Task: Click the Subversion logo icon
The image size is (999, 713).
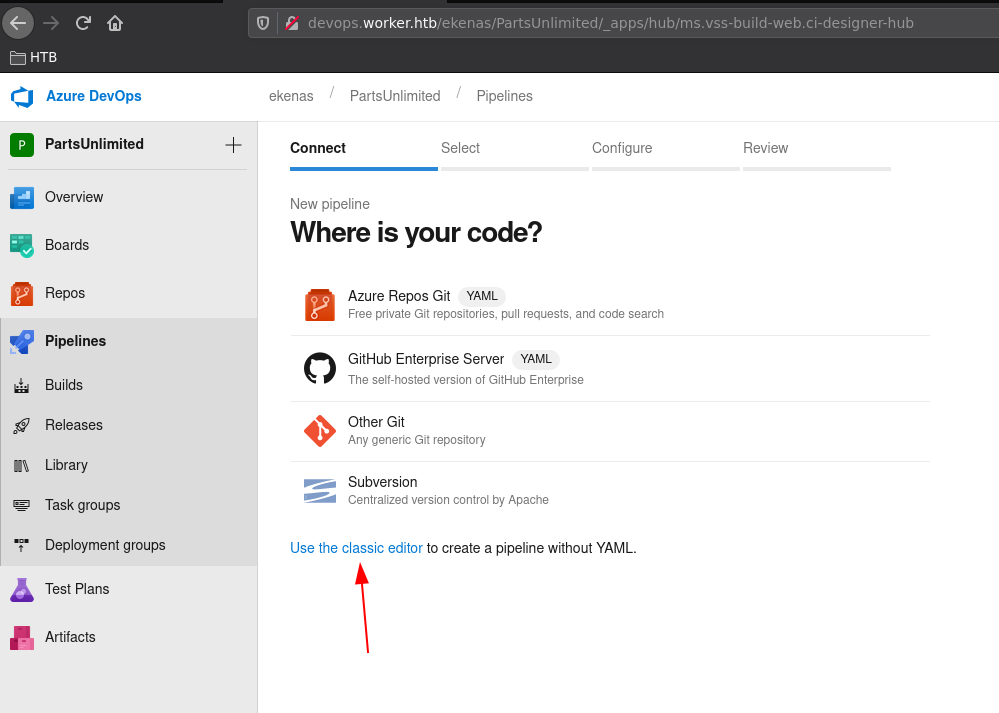Action: click(320, 491)
